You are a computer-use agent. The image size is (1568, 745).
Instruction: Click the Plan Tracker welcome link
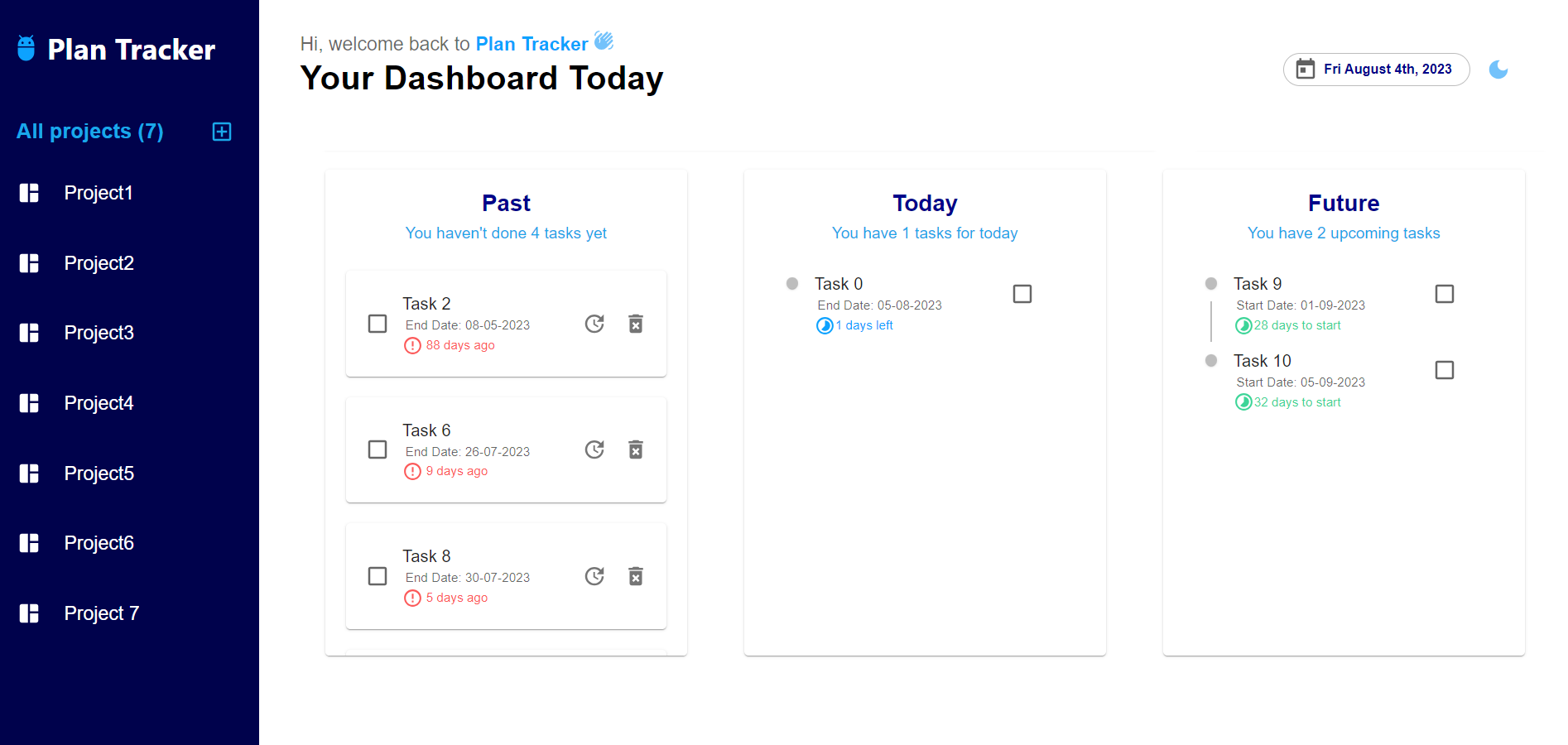point(532,43)
